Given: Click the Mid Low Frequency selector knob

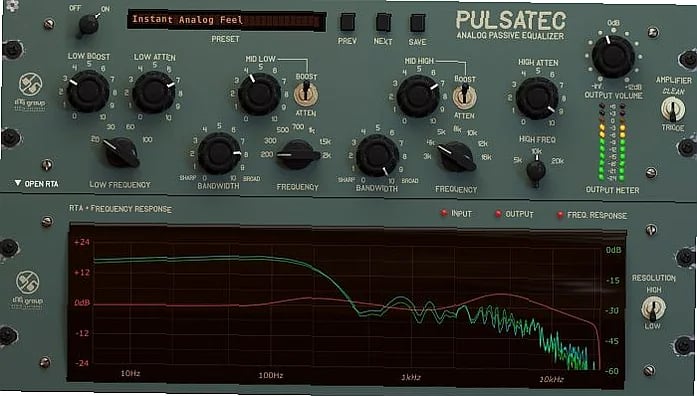Looking at the screenshot, I should pyautogui.click(x=298, y=155).
